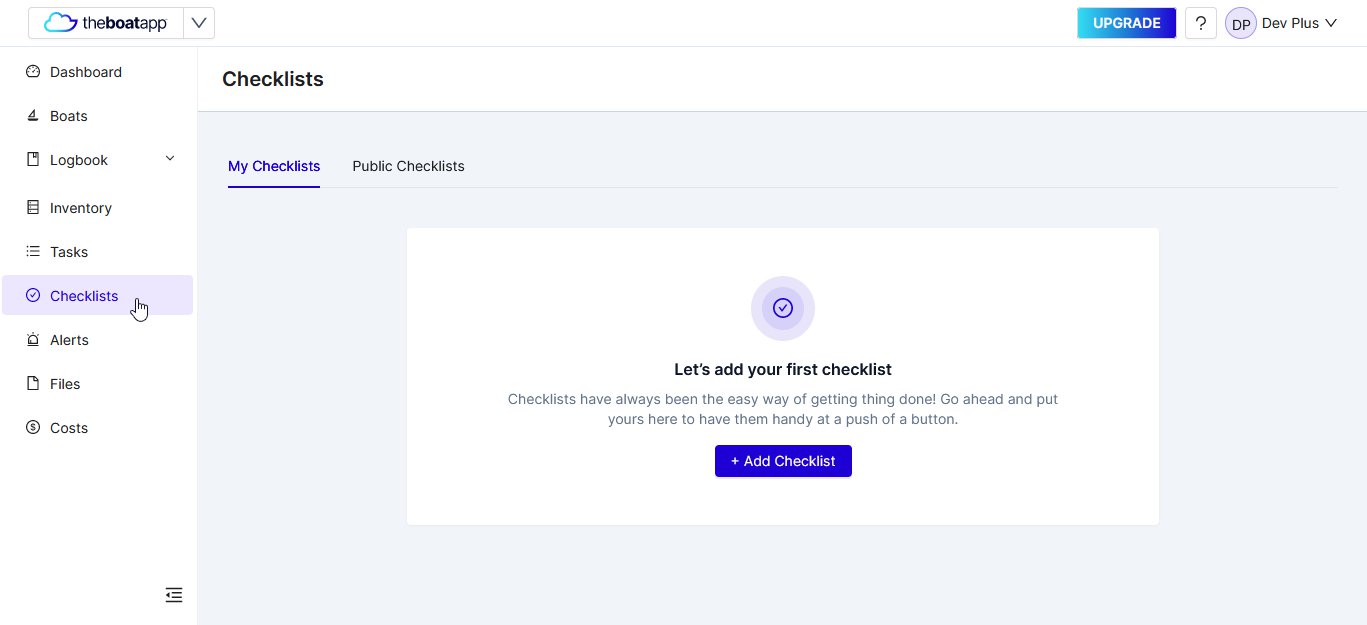Click the Costs dollar icon
1367x625 pixels.
tap(33, 428)
